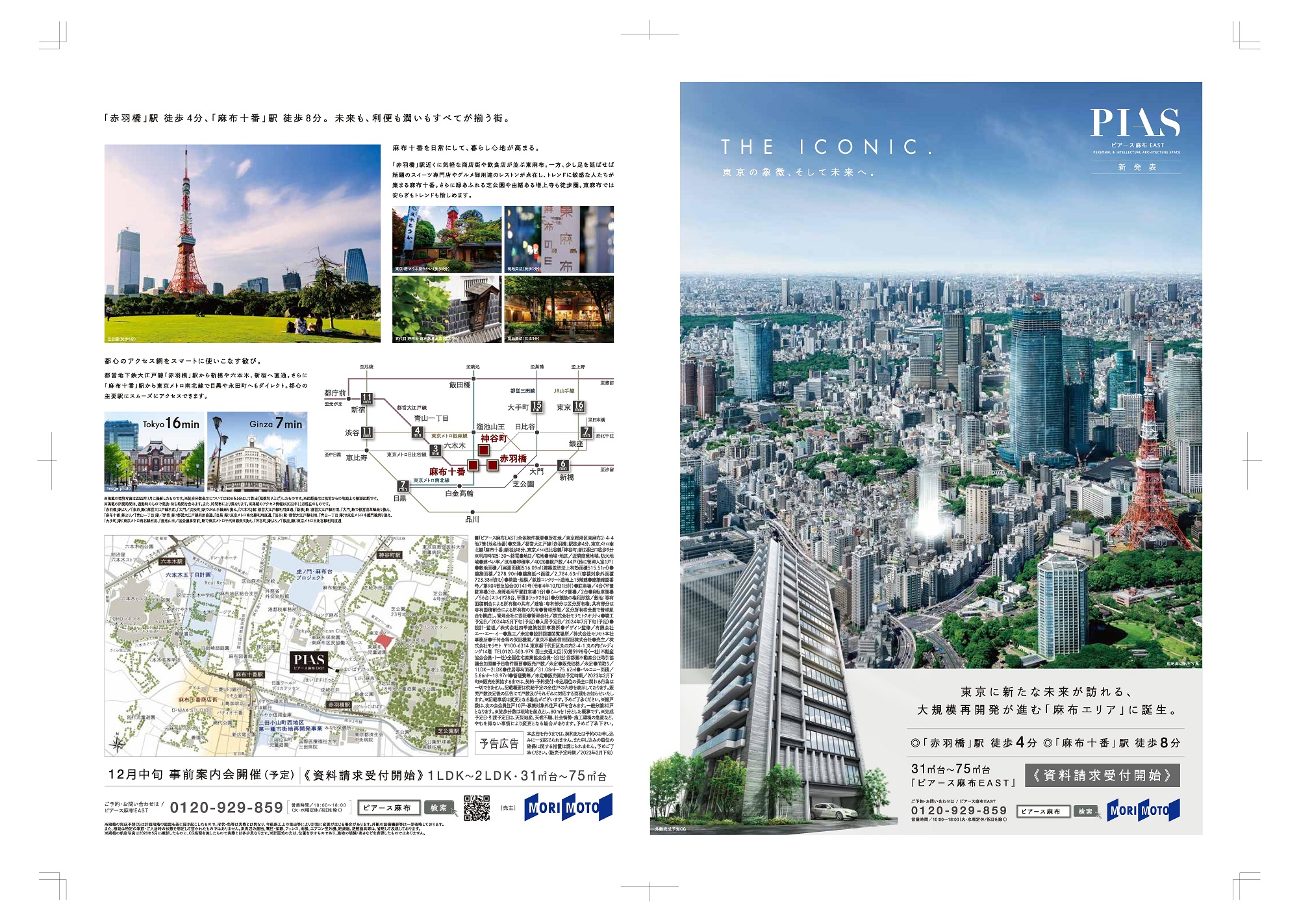Click the 検索 button on the left page
Image resolution: width=1299 pixels, height=924 pixels.
439,808
